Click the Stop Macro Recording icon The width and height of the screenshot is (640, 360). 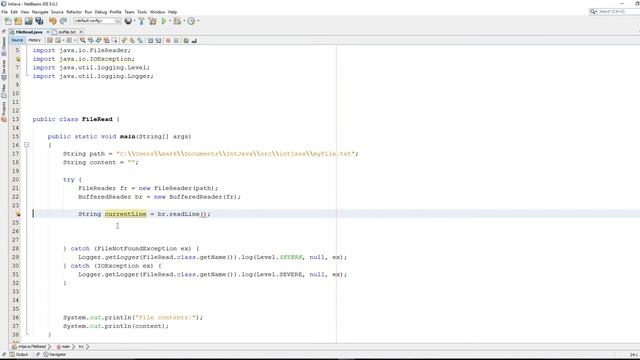click(x=176, y=40)
